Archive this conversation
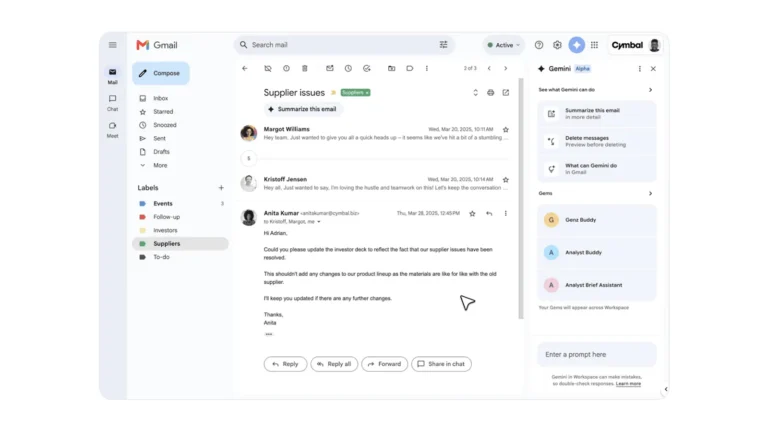This screenshot has width=768, height=432. coord(268,69)
